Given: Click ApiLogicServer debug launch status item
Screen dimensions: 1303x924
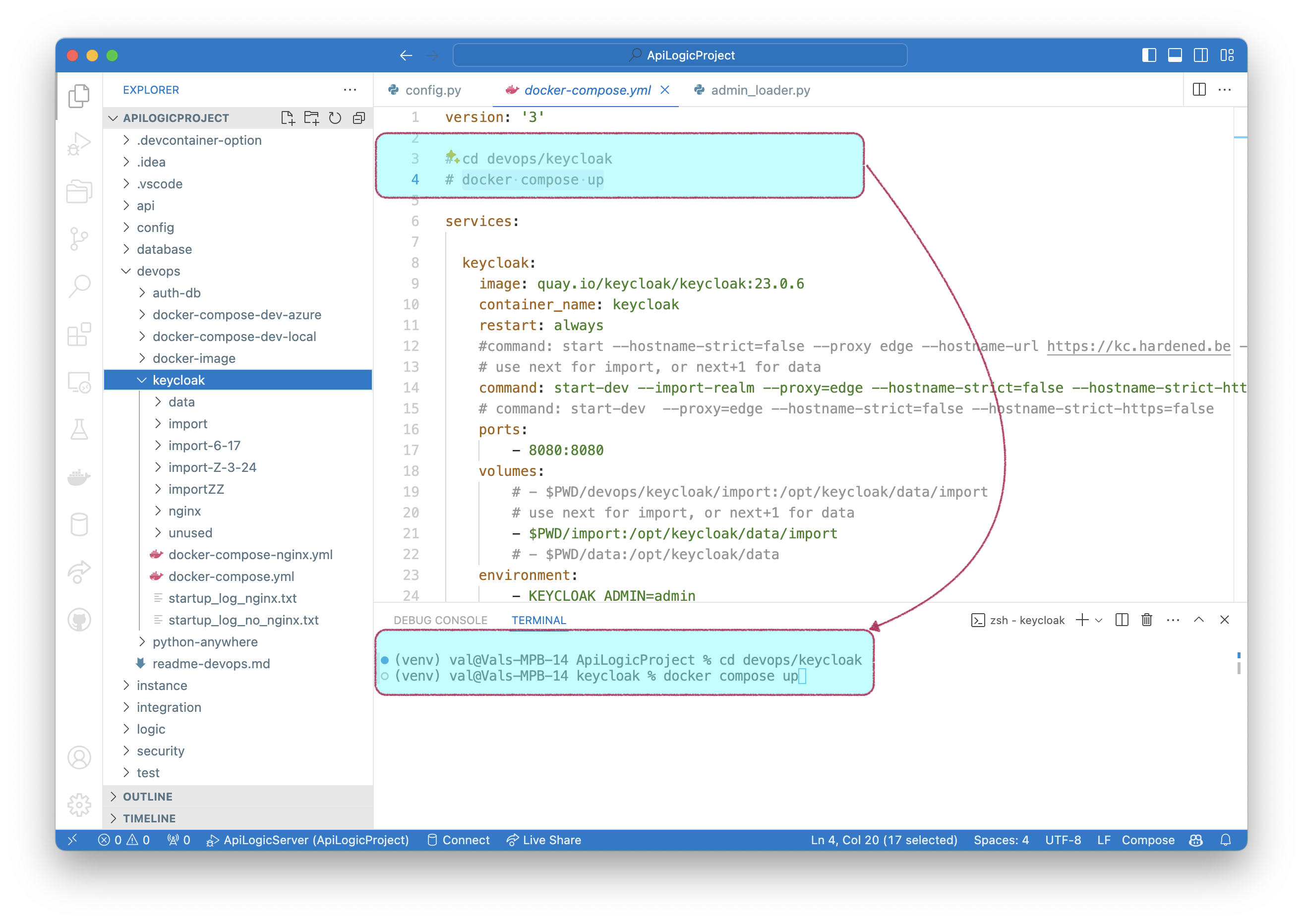Looking at the screenshot, I should (x=307, y=840).
